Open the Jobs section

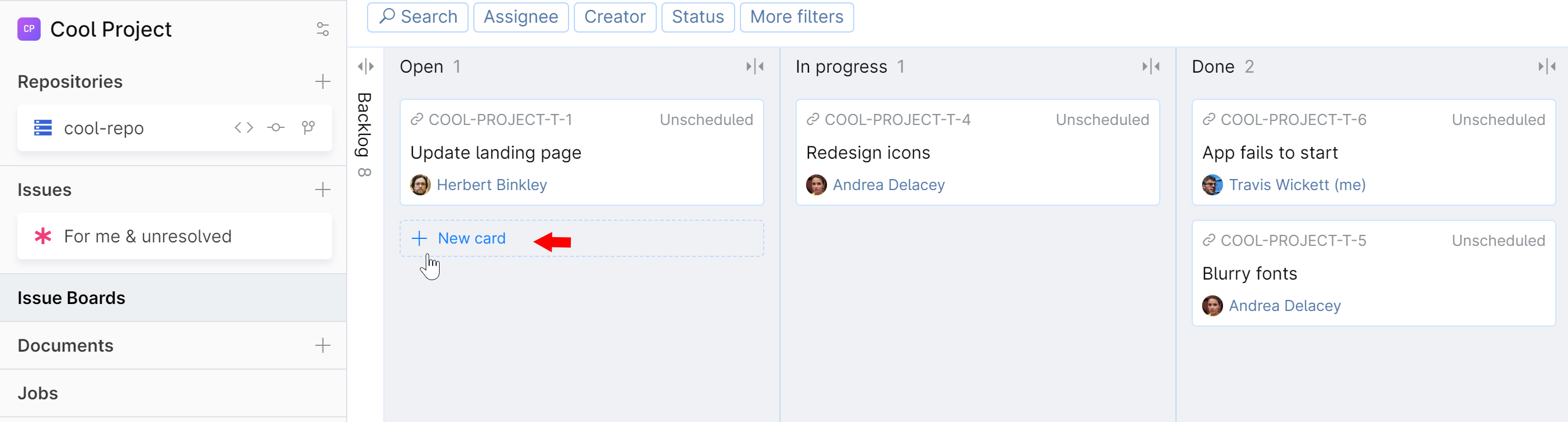pyautogui.click(x=38, y=394)
